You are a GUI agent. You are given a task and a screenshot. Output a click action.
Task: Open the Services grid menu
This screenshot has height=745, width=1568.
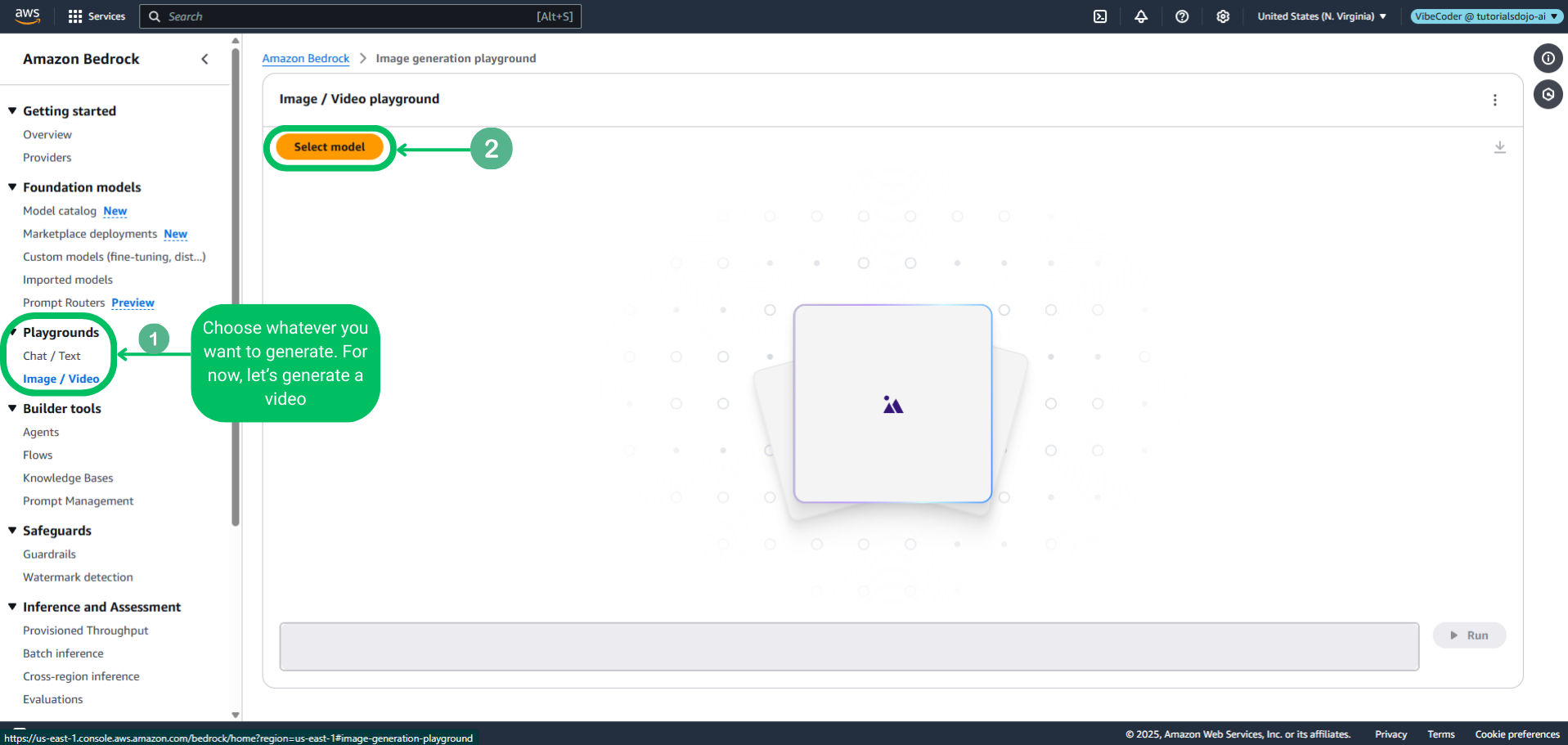click(x=97, y=16)
